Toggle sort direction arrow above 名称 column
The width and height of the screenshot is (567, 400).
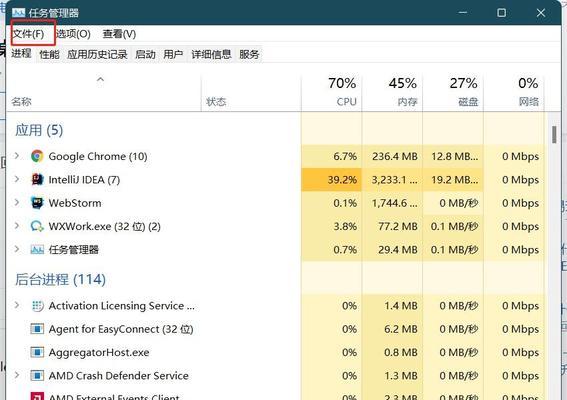coord(101,79)
